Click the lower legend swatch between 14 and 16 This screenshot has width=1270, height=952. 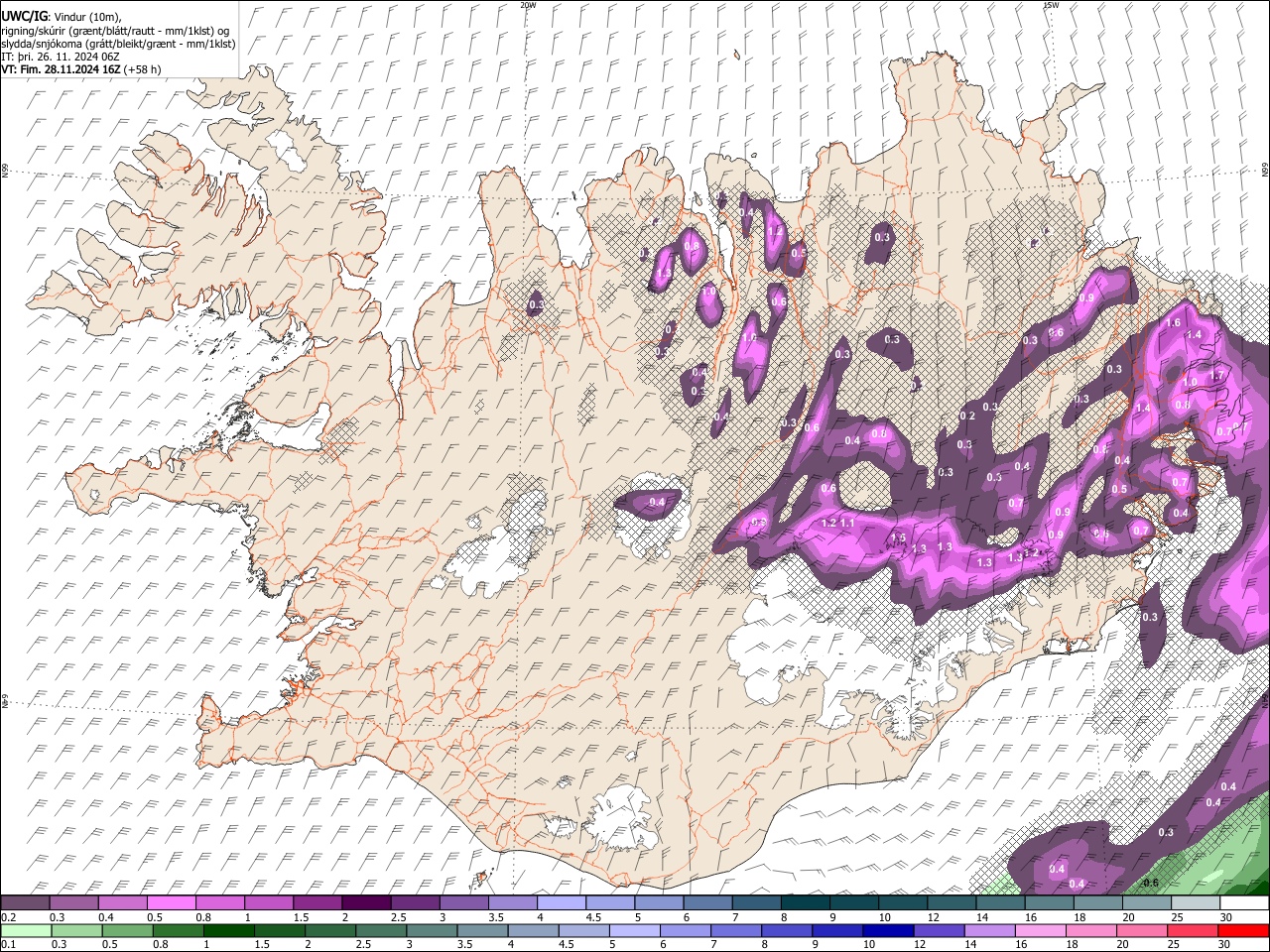pos(990,931)
